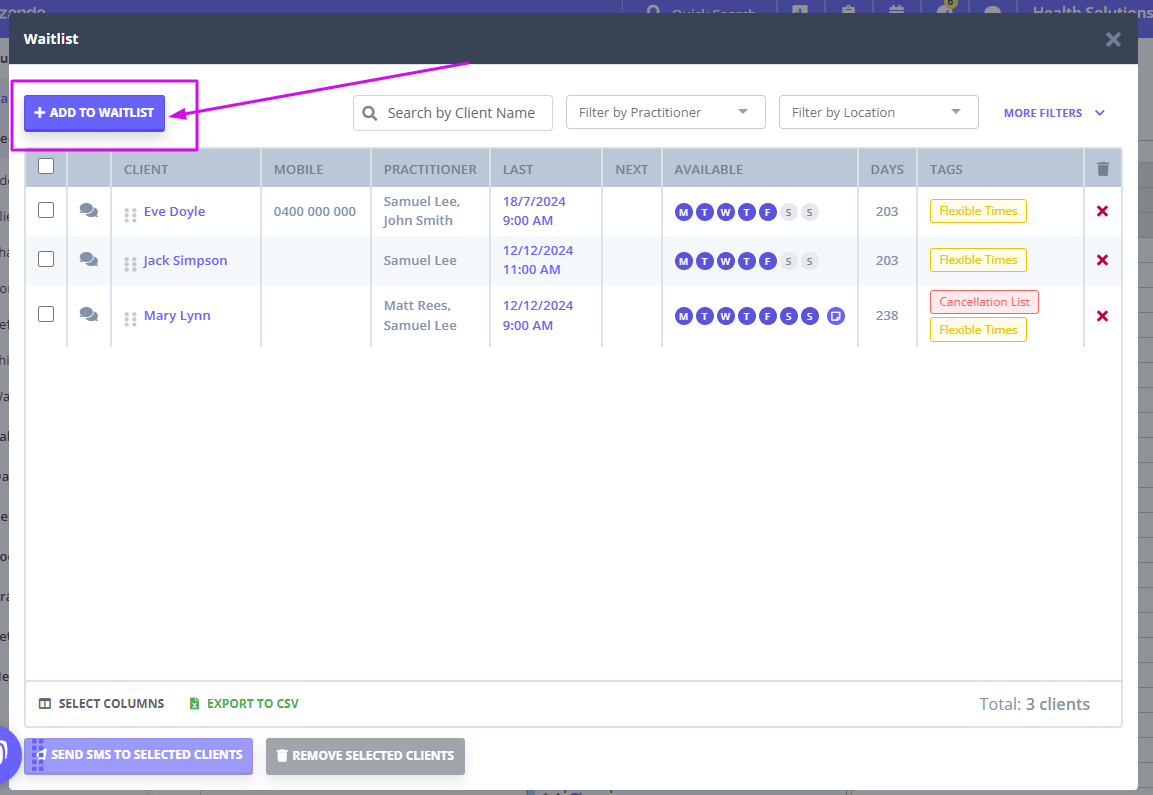
Task: Remove Jack Simpson using his red X
Action: (1102, 260)
